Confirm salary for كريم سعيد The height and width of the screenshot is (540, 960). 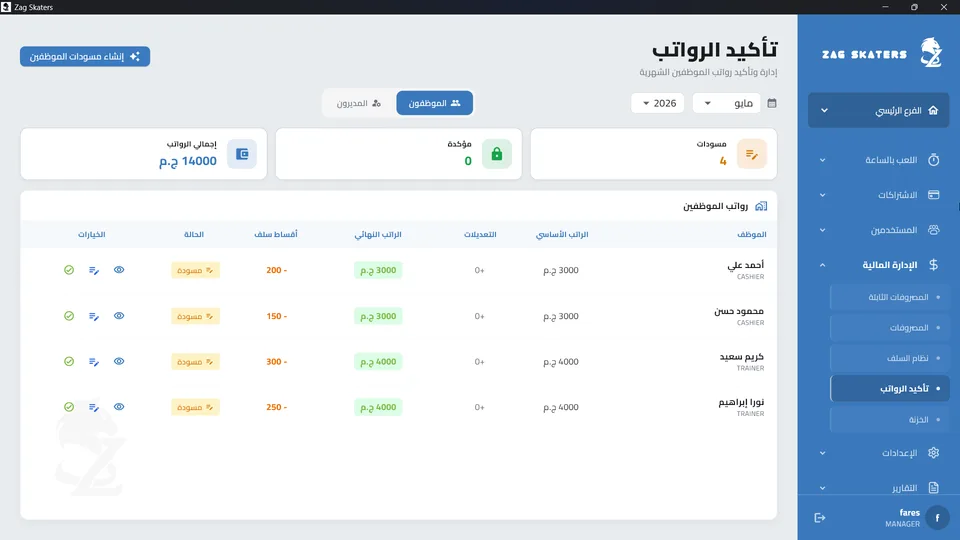69,361
